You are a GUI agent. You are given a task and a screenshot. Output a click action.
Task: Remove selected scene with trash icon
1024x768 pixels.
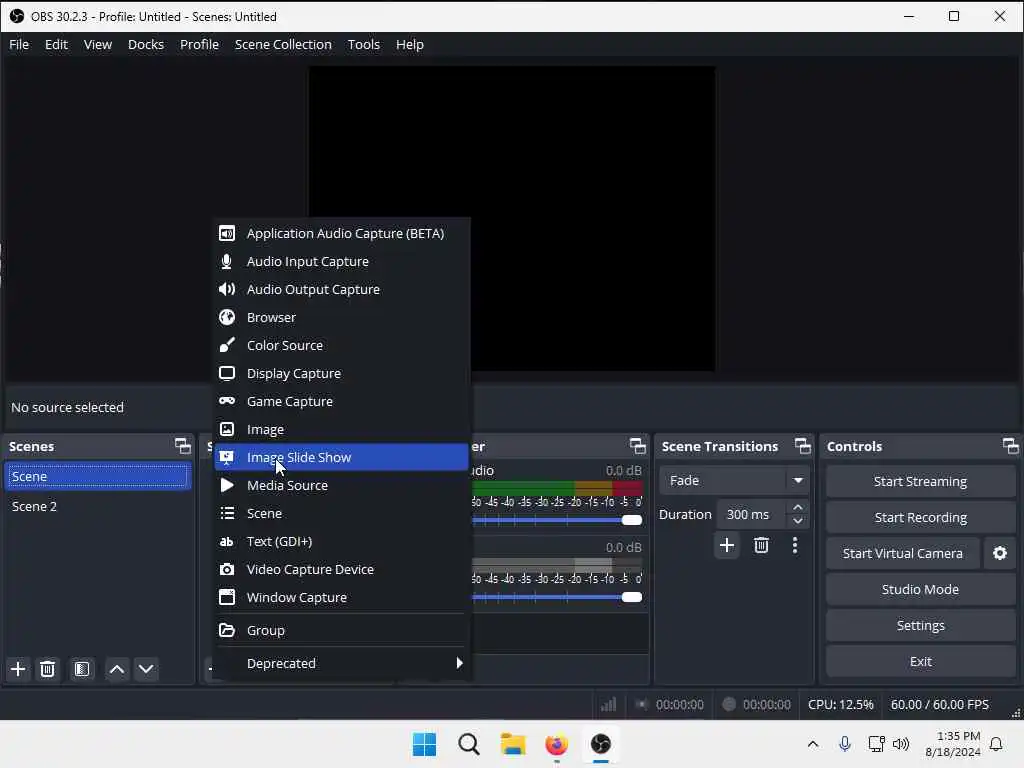click(x=48, y=669)
